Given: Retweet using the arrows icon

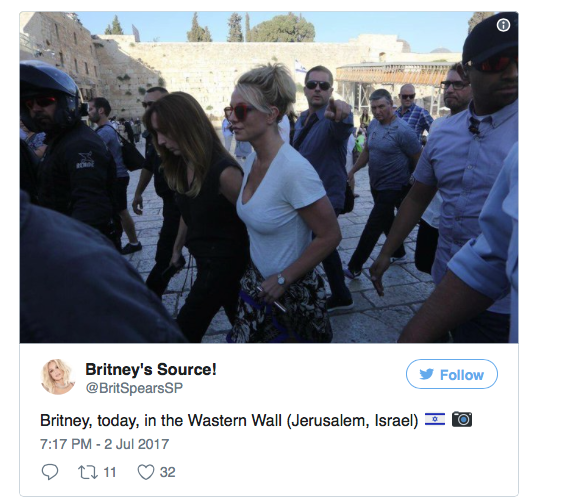Looking at the screenshot, I should pyautogui.click(x=88, y=472).
